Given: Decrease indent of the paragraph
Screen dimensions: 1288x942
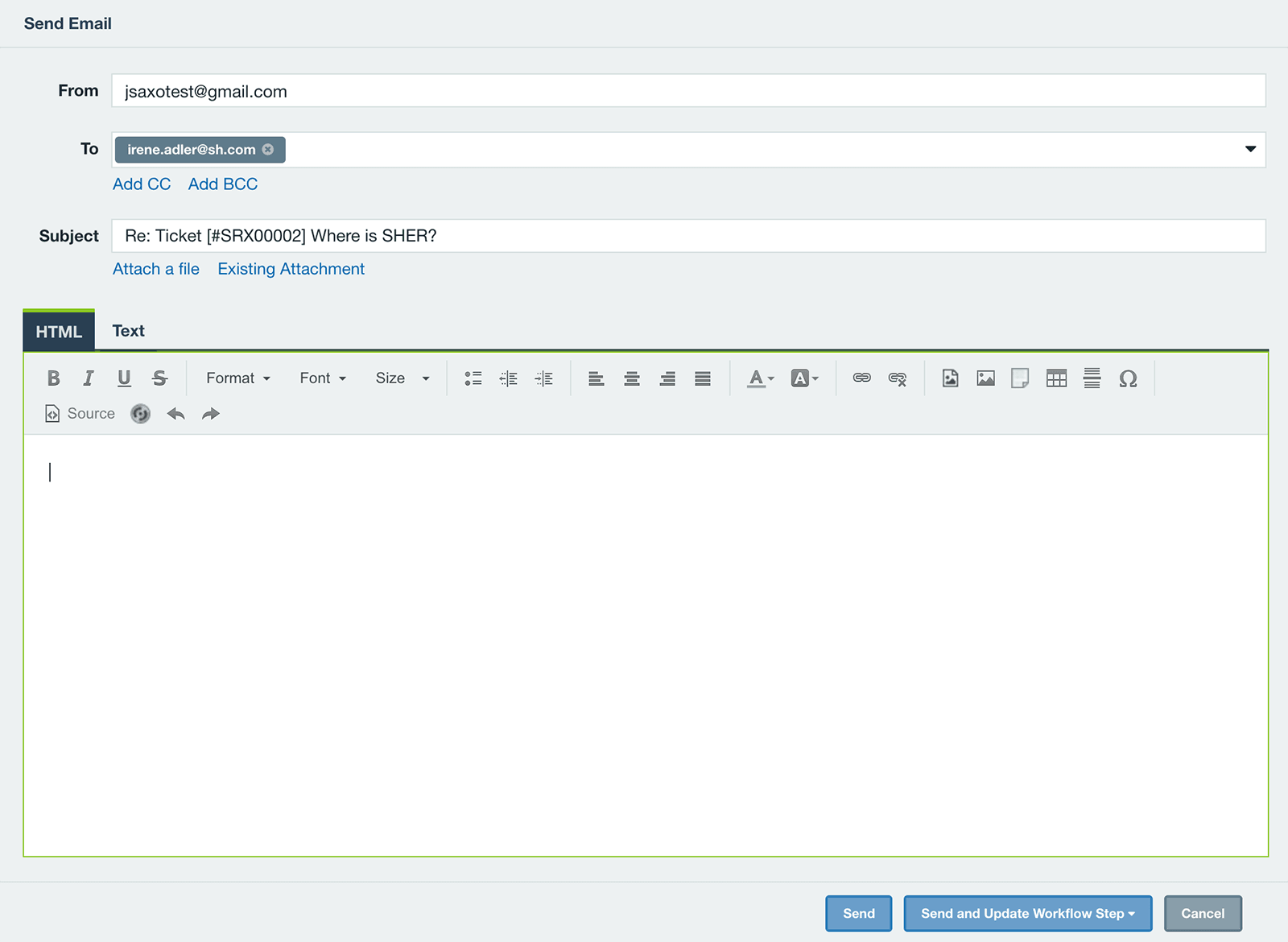Looking at the screenshot, I should [509, 378].
